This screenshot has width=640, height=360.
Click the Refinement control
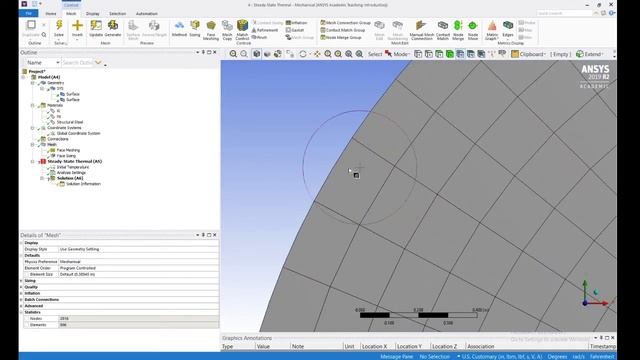[x=265, y=30]
